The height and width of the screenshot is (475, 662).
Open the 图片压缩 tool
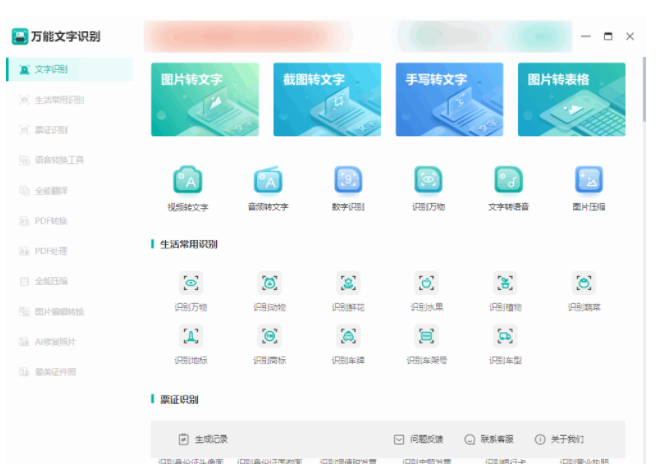tap(588, 181)
